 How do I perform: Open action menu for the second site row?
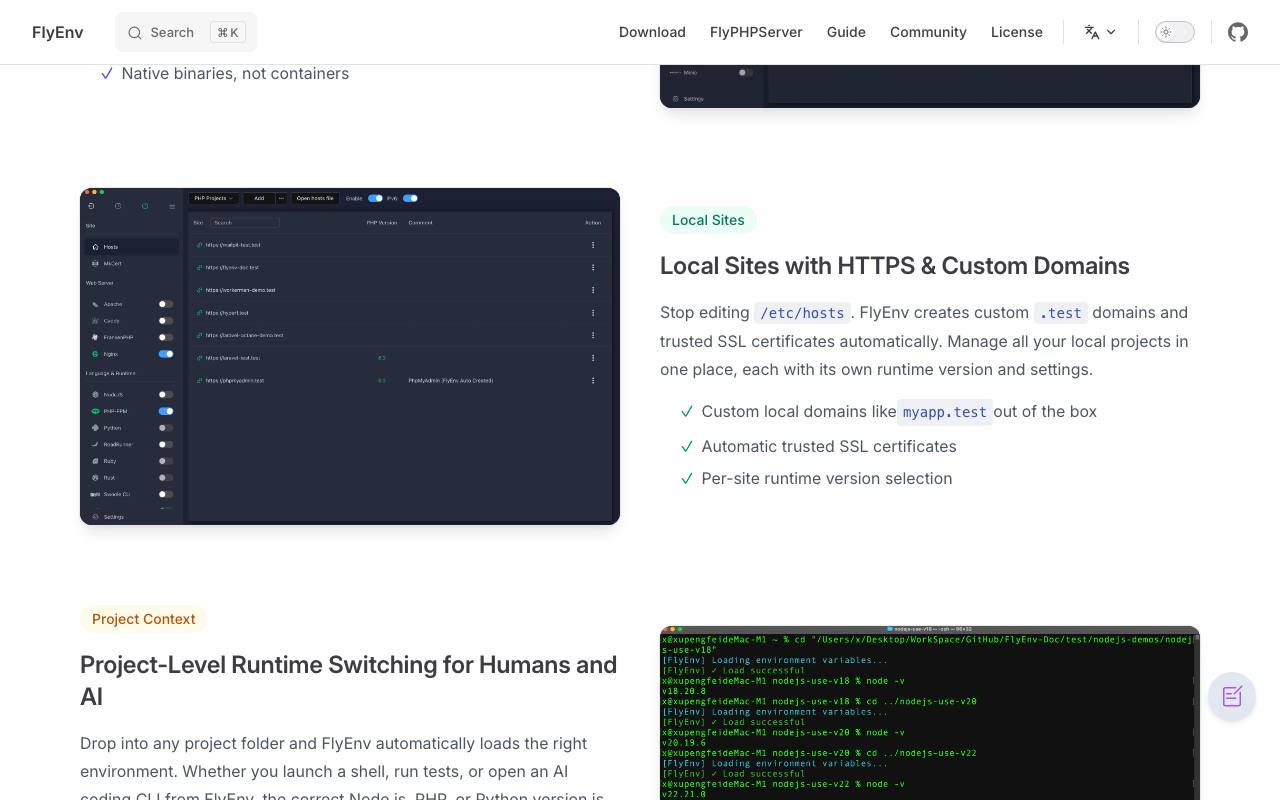[593, 267]
